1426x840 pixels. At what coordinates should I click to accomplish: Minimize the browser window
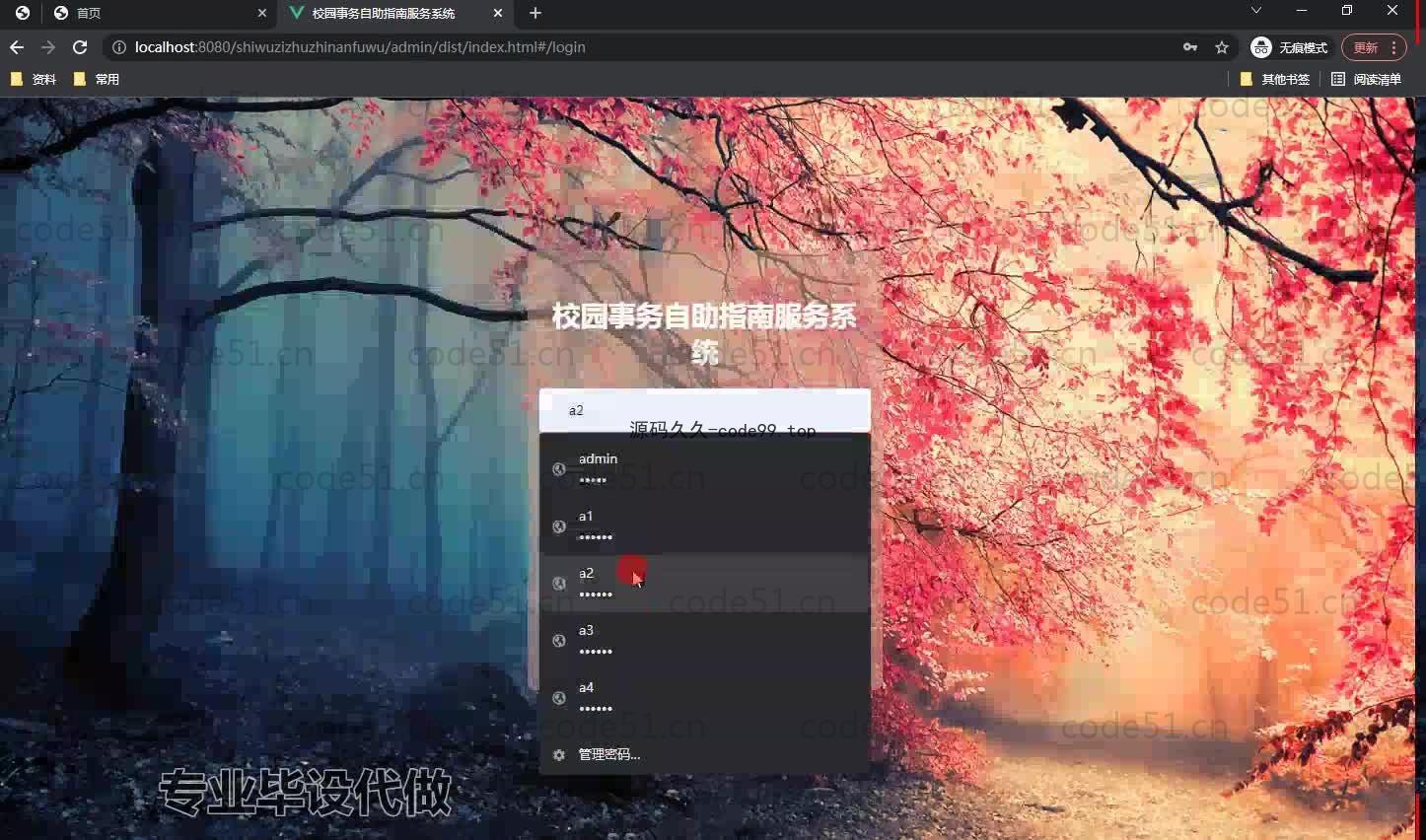[1302, 10]
